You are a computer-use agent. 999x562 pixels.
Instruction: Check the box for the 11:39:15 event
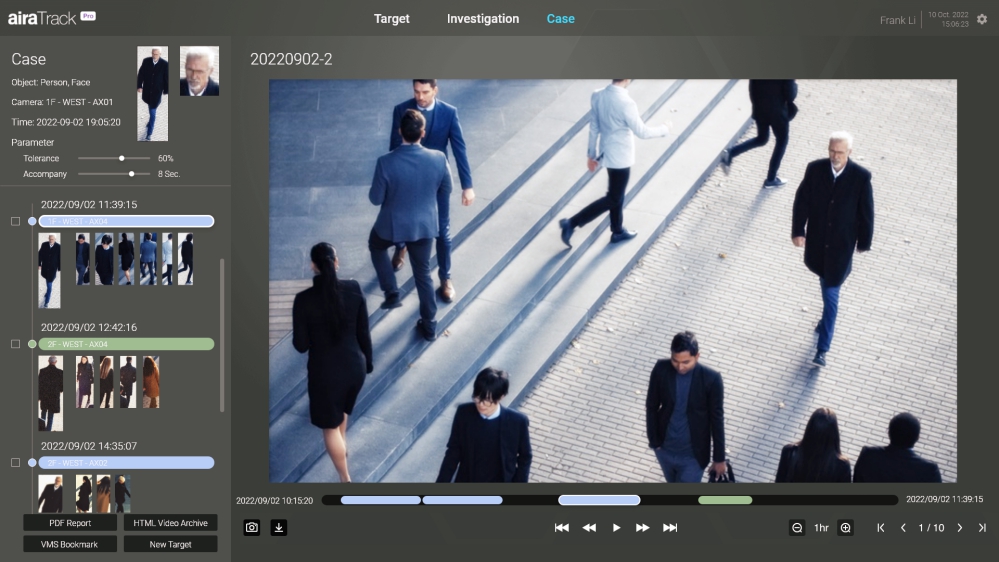click(15, 221)
